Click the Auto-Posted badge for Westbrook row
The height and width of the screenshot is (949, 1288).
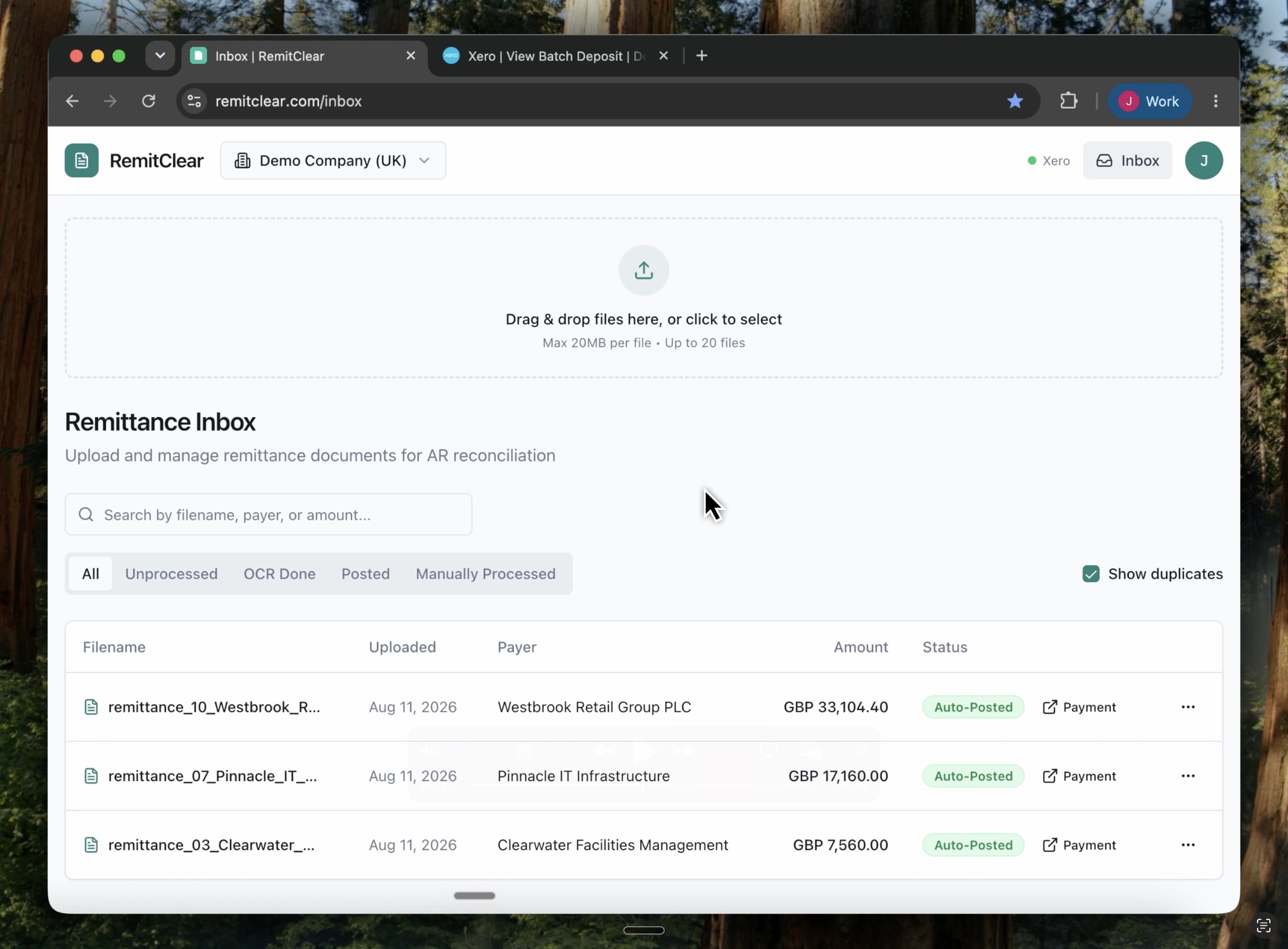coord(973,707)
